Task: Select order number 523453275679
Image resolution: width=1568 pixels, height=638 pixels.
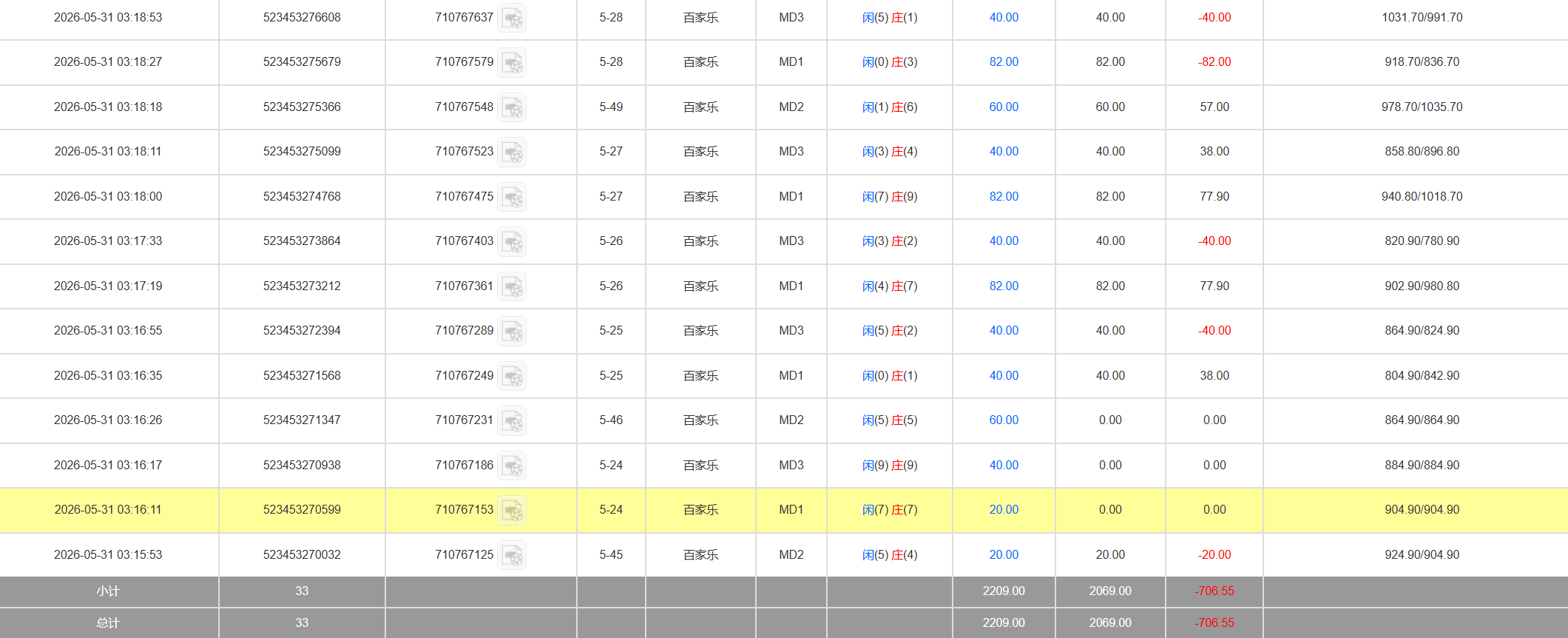Action: 302,61
